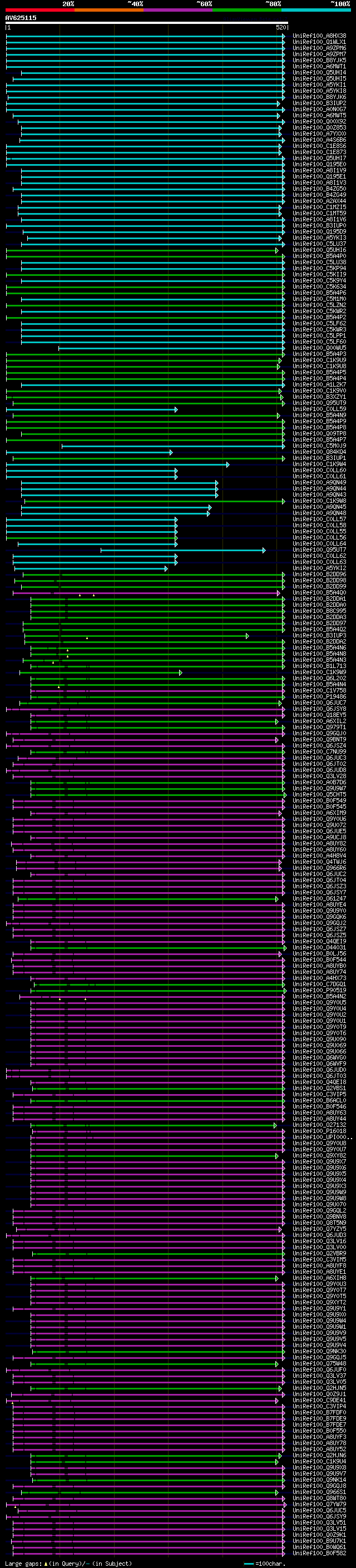356x1568 pixels.
Task: Click the orange ~40% identity legend segment
Action: pyautogui.click(x=109, y=10)
